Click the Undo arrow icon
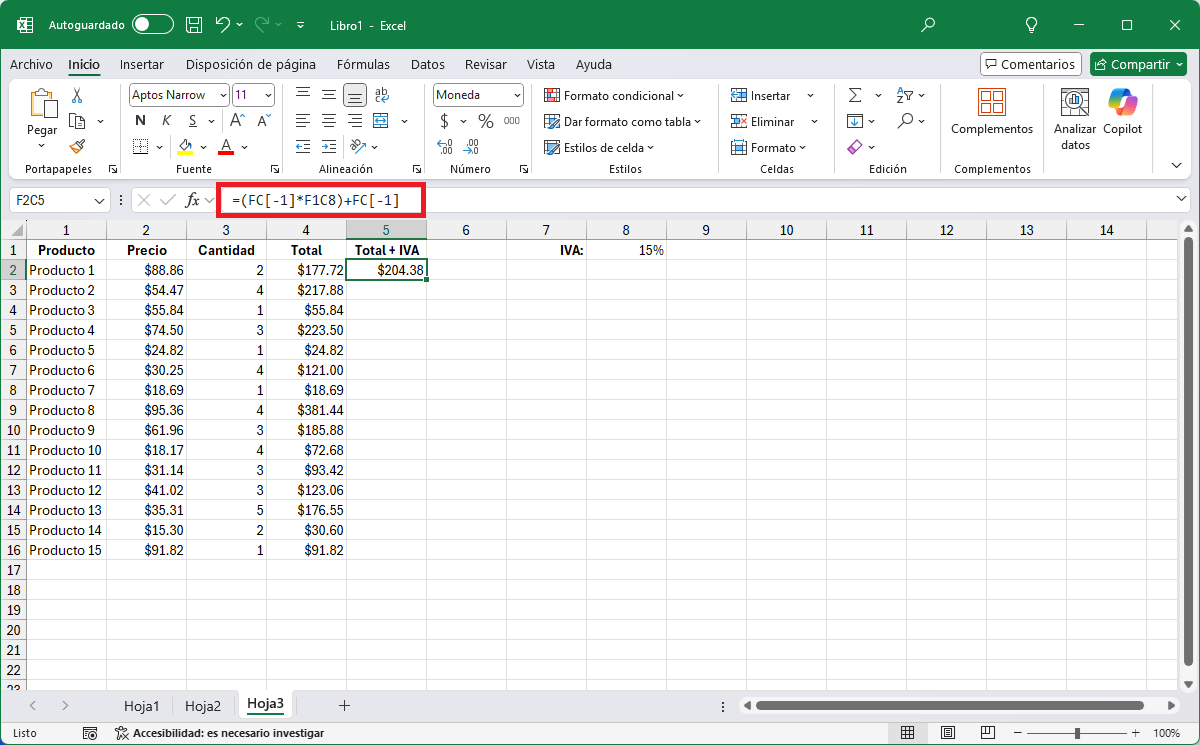This screenshot has width=1200, height=745. coord(223,24)
